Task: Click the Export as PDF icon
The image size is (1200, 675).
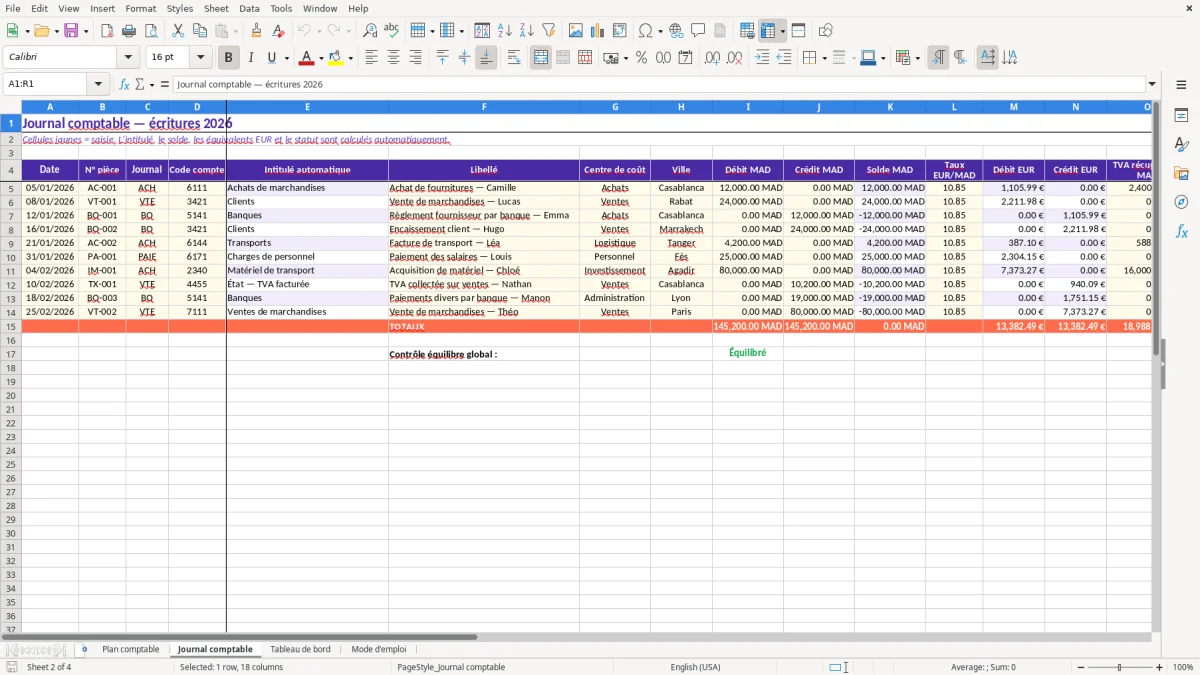Action: [x=107, y=31]
